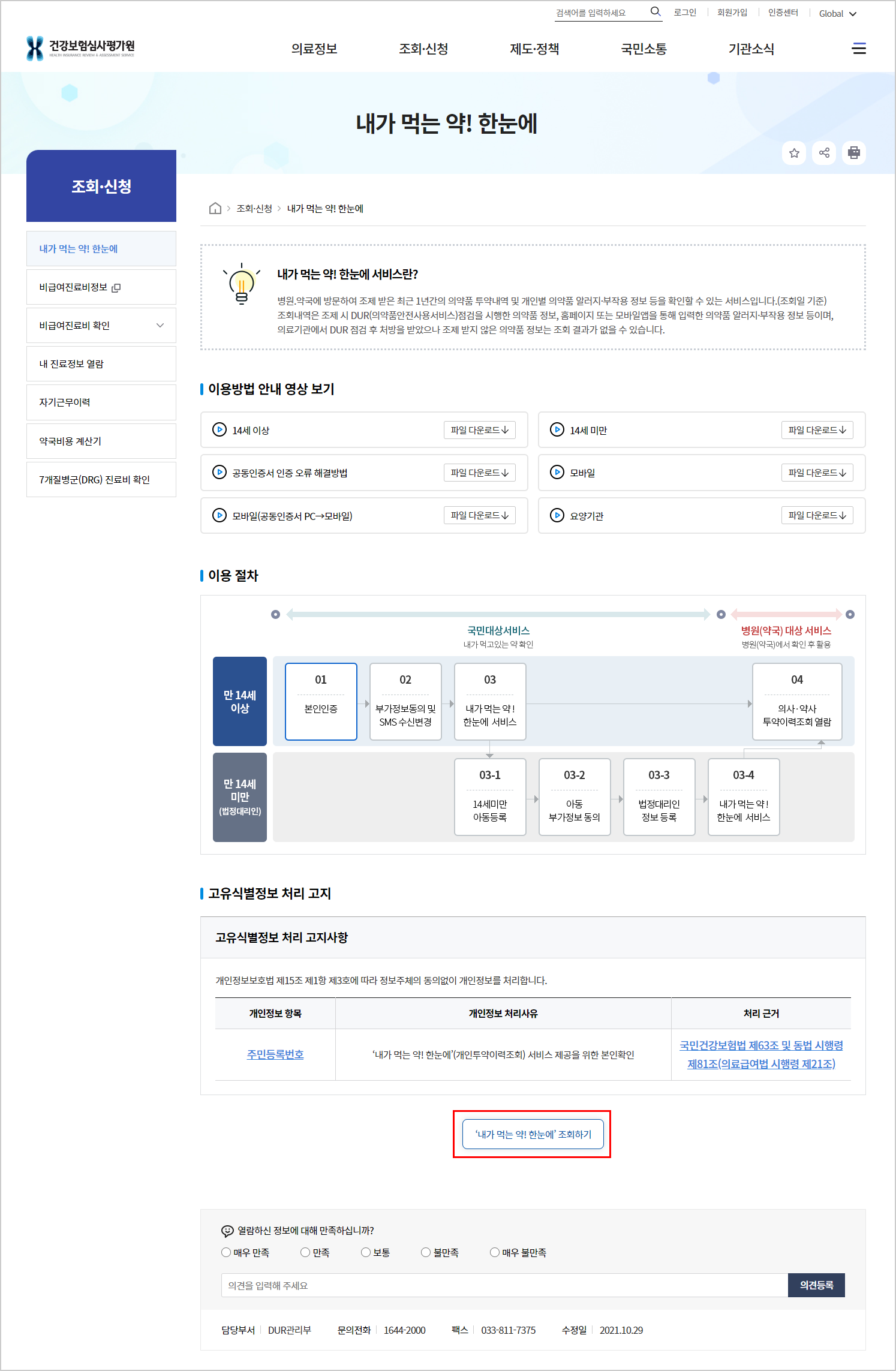Play the 공동인증서 인증 오류 해결방법 video

click(x=220, y=472)
